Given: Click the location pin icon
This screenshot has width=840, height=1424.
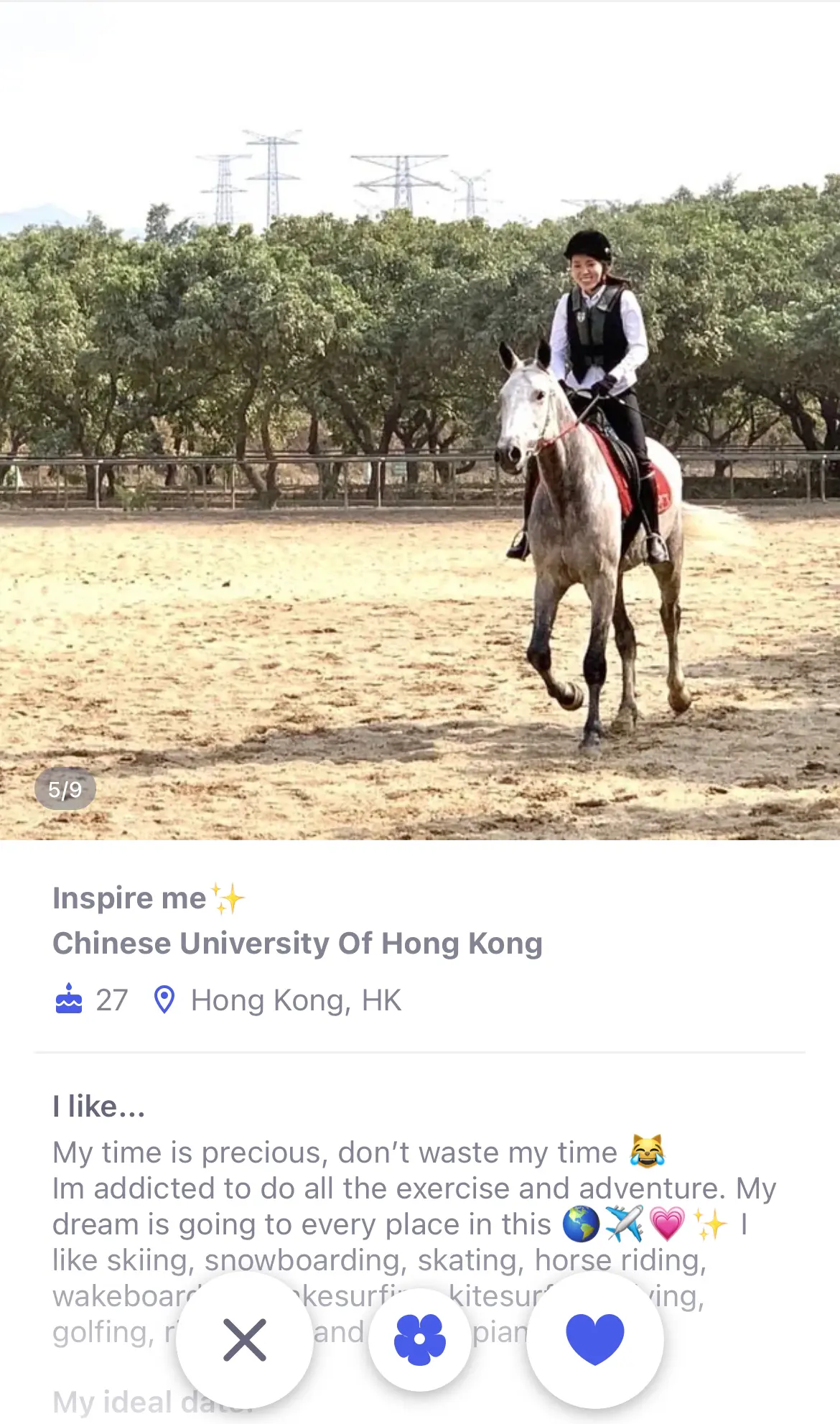Looking at the screenshot, I should 164,1000.
